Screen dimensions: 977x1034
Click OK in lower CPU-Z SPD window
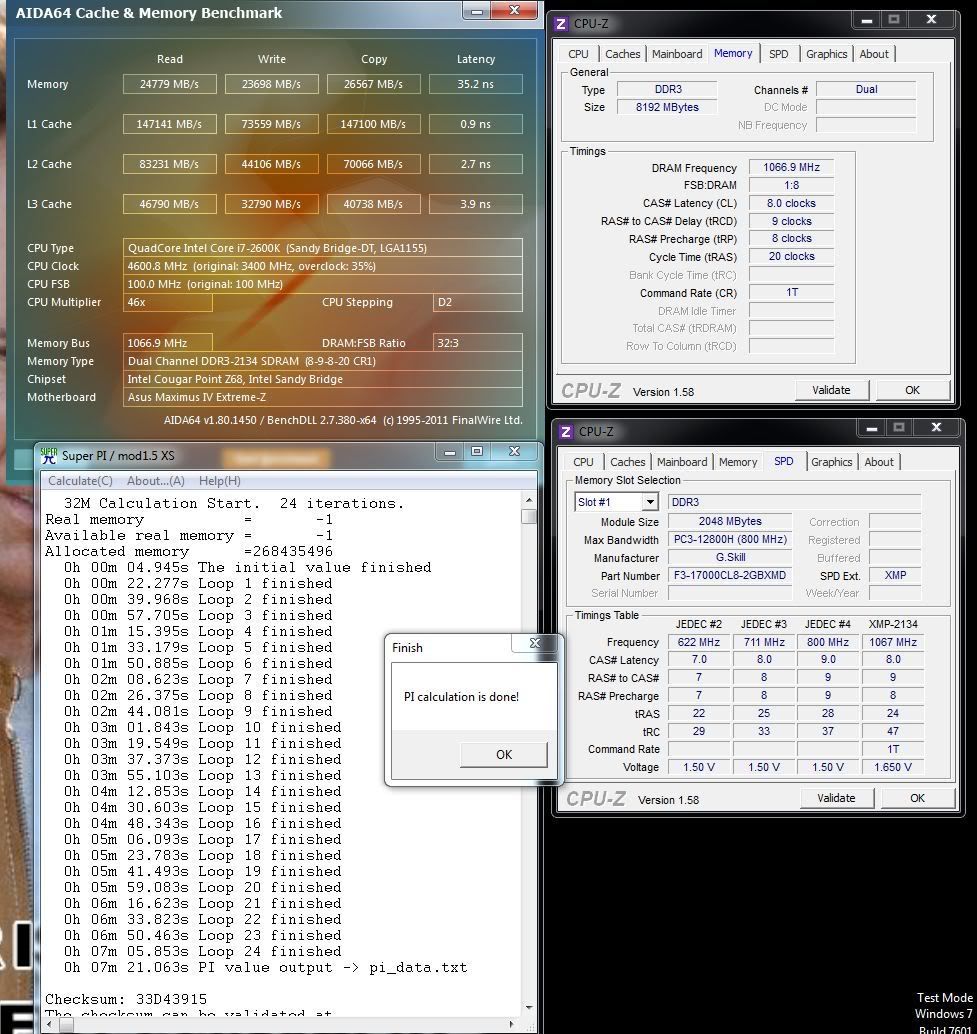918,799
